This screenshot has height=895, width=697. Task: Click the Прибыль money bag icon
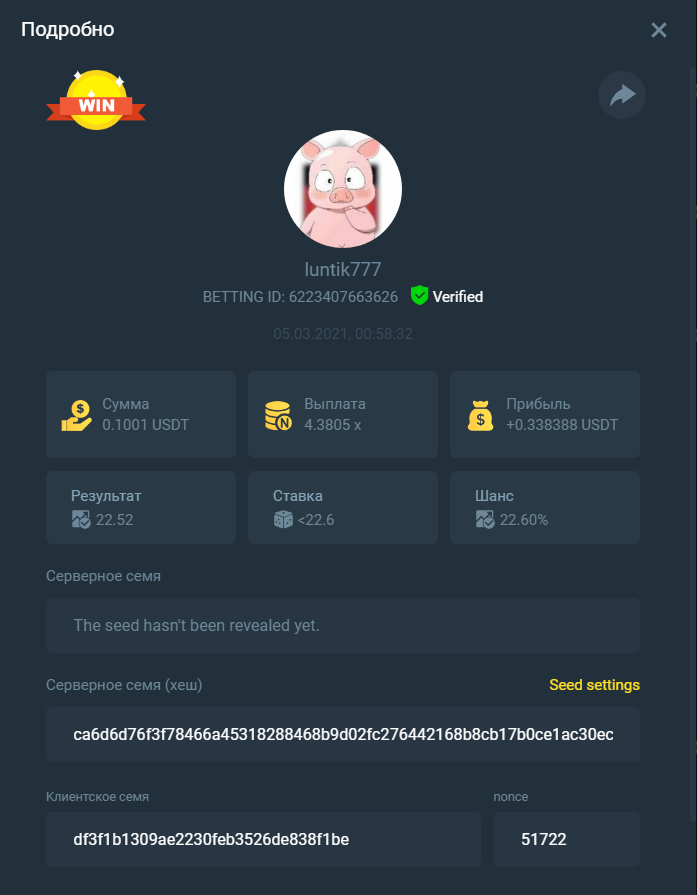tap(481, 416)
